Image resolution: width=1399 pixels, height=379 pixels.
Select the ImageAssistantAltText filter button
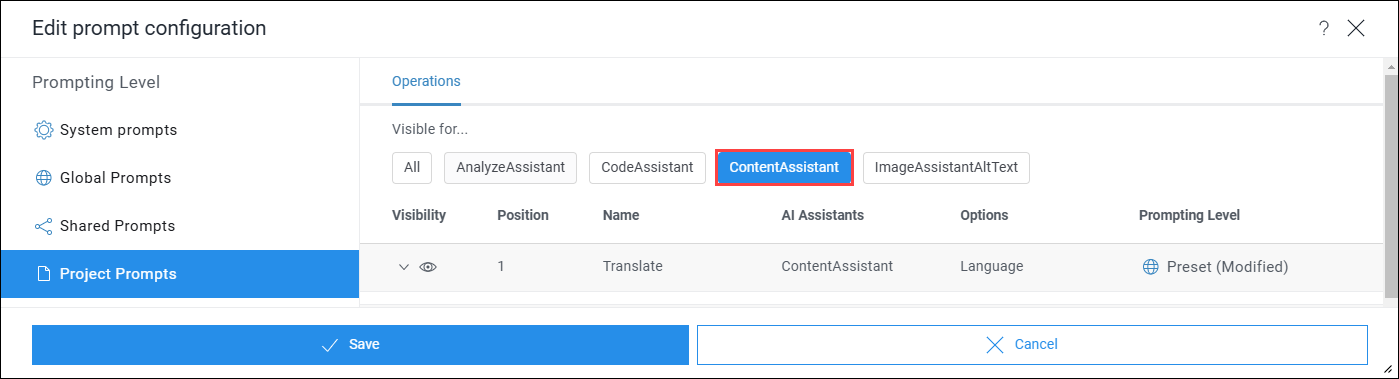click(946, 167)
